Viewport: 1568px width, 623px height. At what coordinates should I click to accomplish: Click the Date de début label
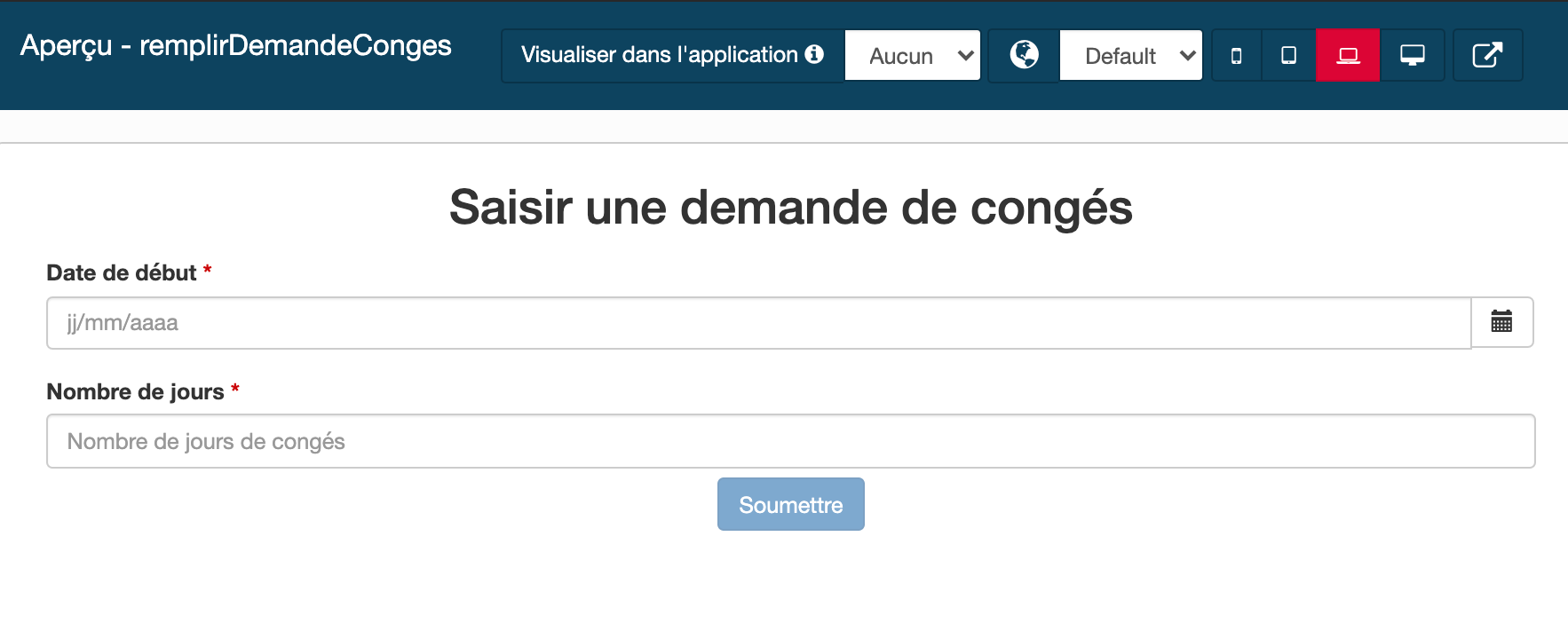[122, 272]
